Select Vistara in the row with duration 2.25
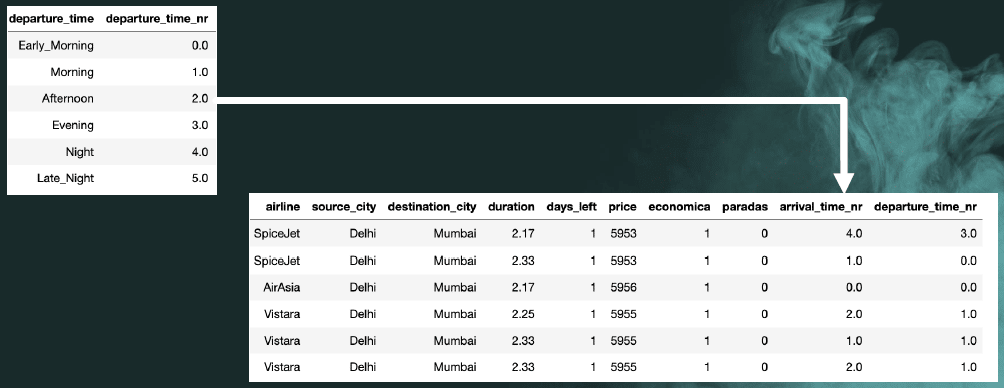Viewport: 1004px width, 388px height. [x=282, y=314]
